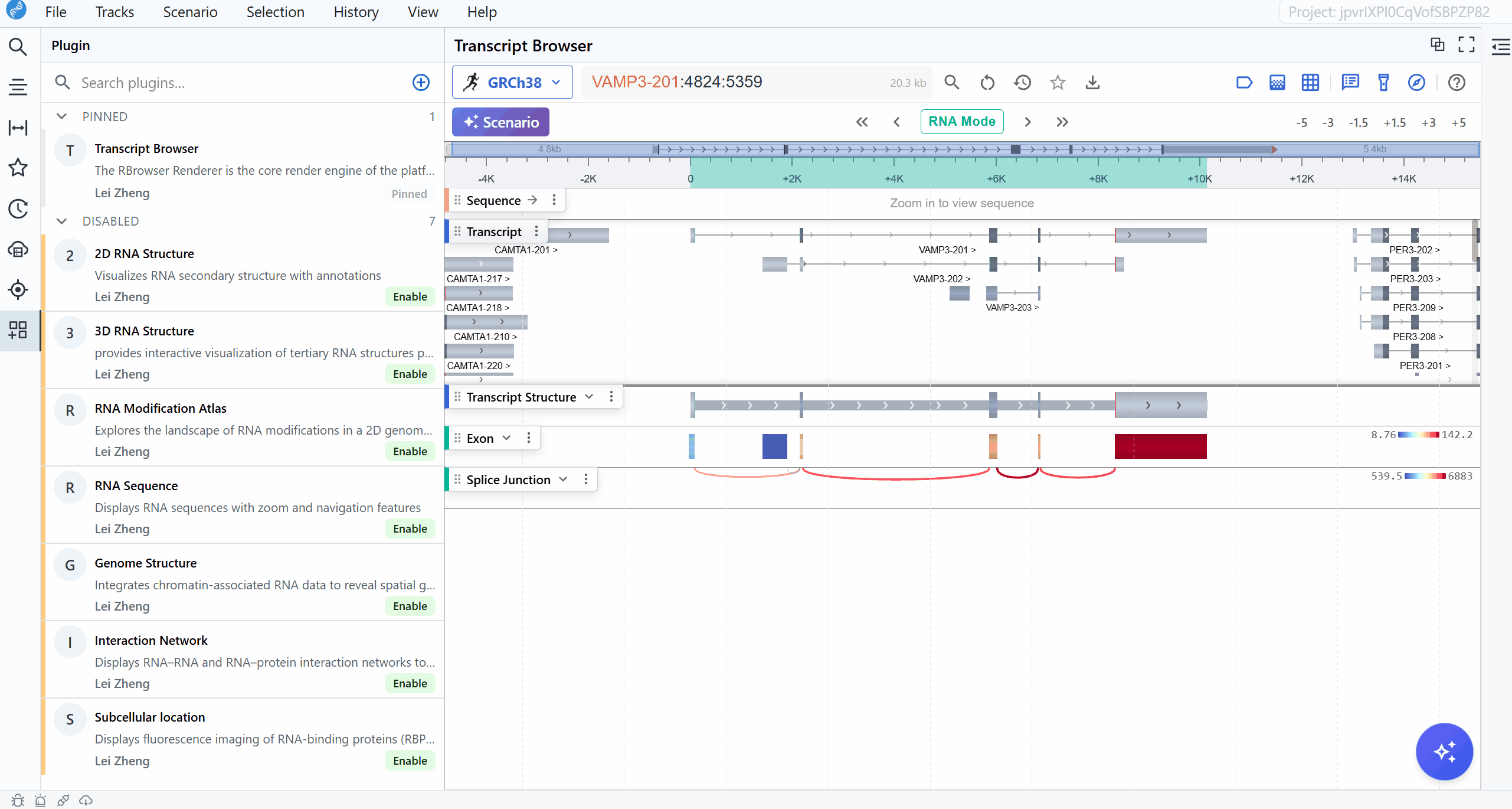1512x809 pixels.
Task: Zoom out using -5 button
Action: coord(1301,123)
